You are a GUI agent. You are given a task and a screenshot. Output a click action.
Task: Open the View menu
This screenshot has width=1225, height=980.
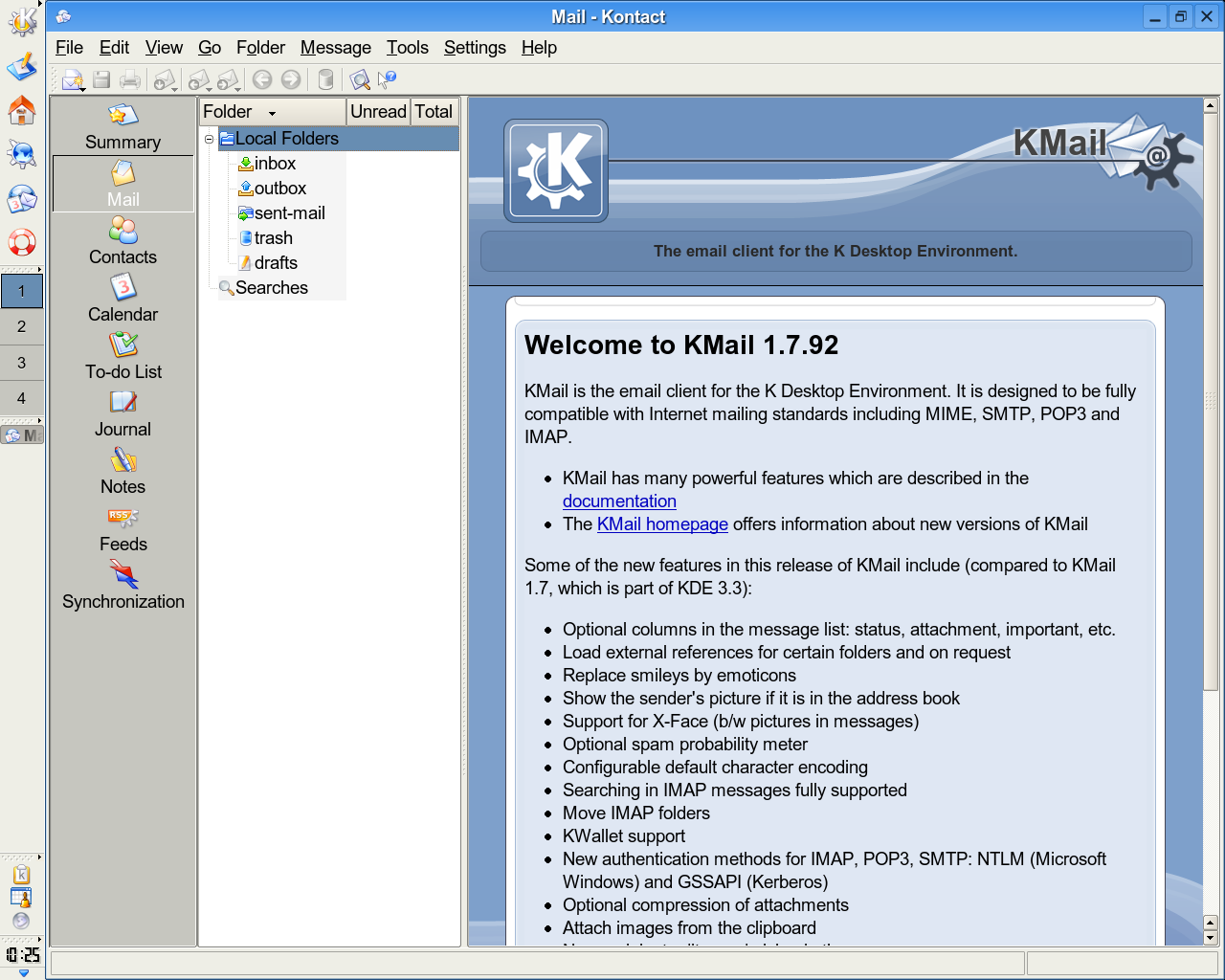164,48
